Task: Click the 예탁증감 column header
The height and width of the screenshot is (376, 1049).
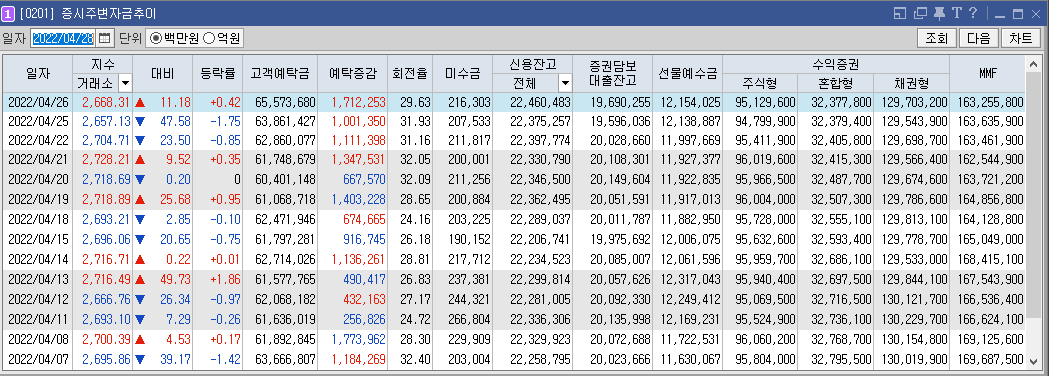Action: coord(353,74)
